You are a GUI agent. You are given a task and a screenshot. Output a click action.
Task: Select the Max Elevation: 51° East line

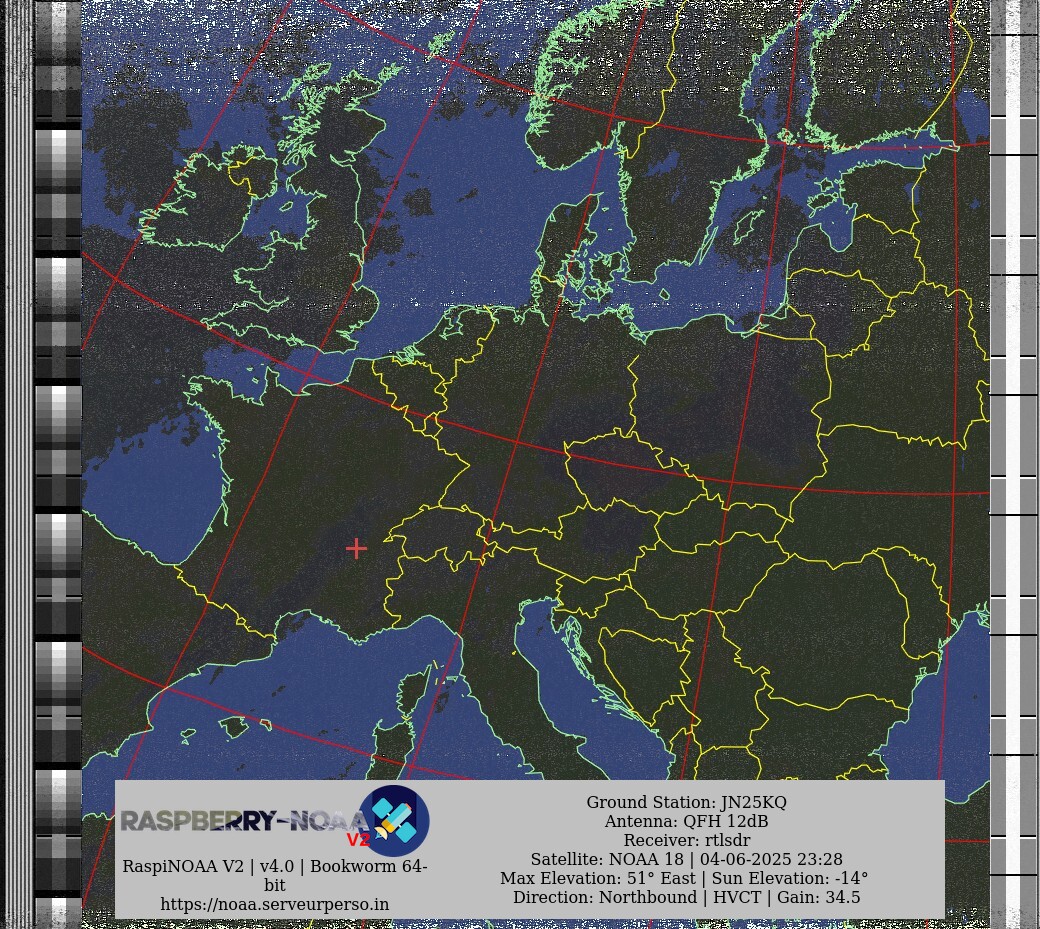point(684,879)
